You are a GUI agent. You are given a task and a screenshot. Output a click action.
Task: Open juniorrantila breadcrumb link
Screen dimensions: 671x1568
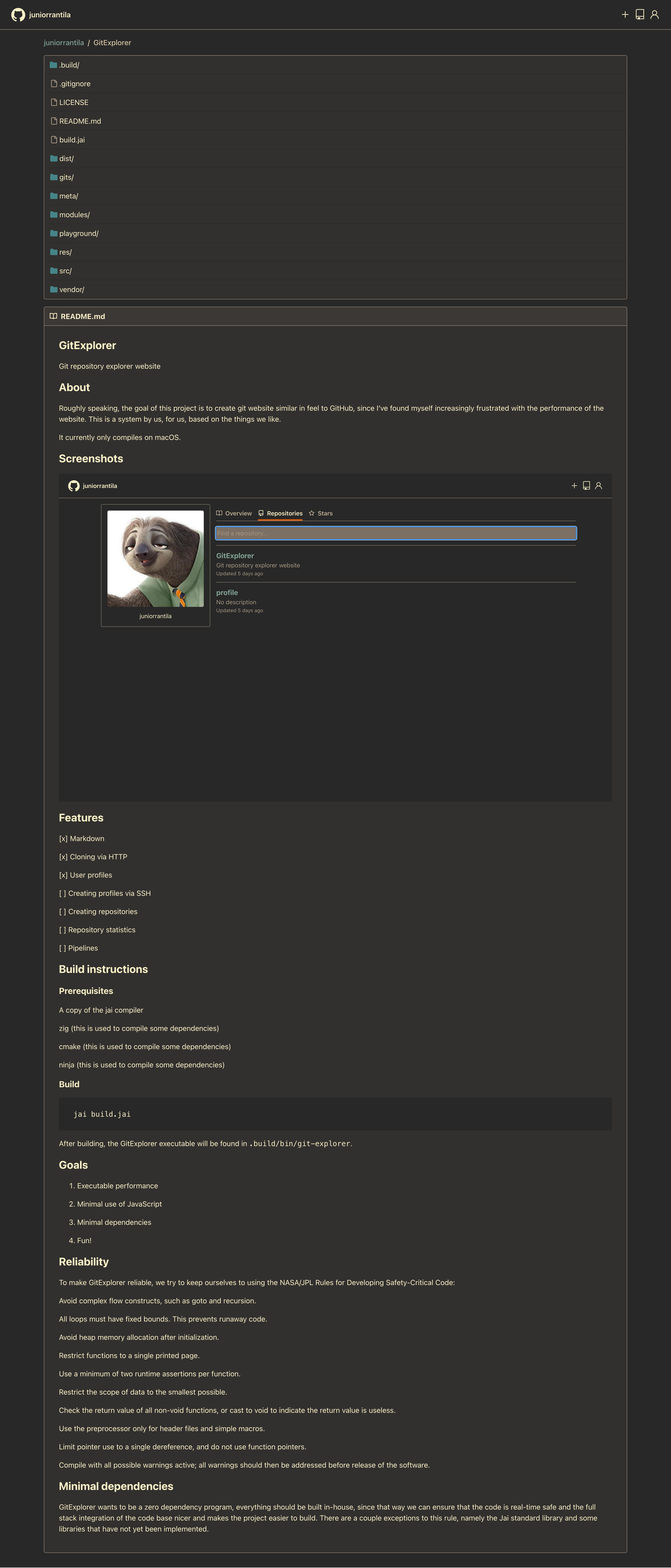(64, 43)
